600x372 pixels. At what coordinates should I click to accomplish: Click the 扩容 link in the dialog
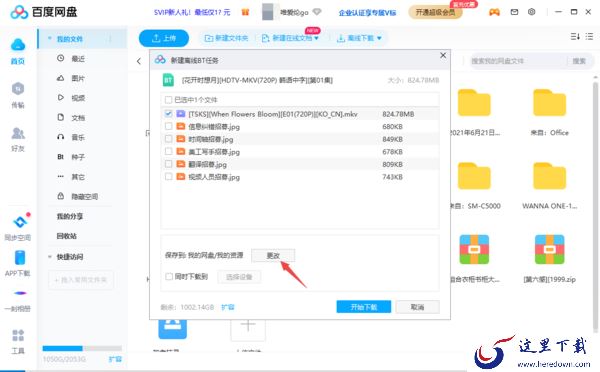[227, 307]
